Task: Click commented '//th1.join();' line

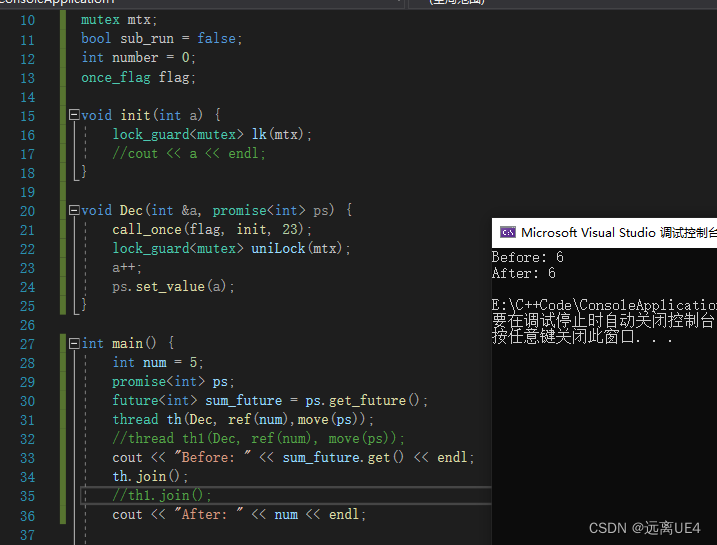Action: point(162,495)
